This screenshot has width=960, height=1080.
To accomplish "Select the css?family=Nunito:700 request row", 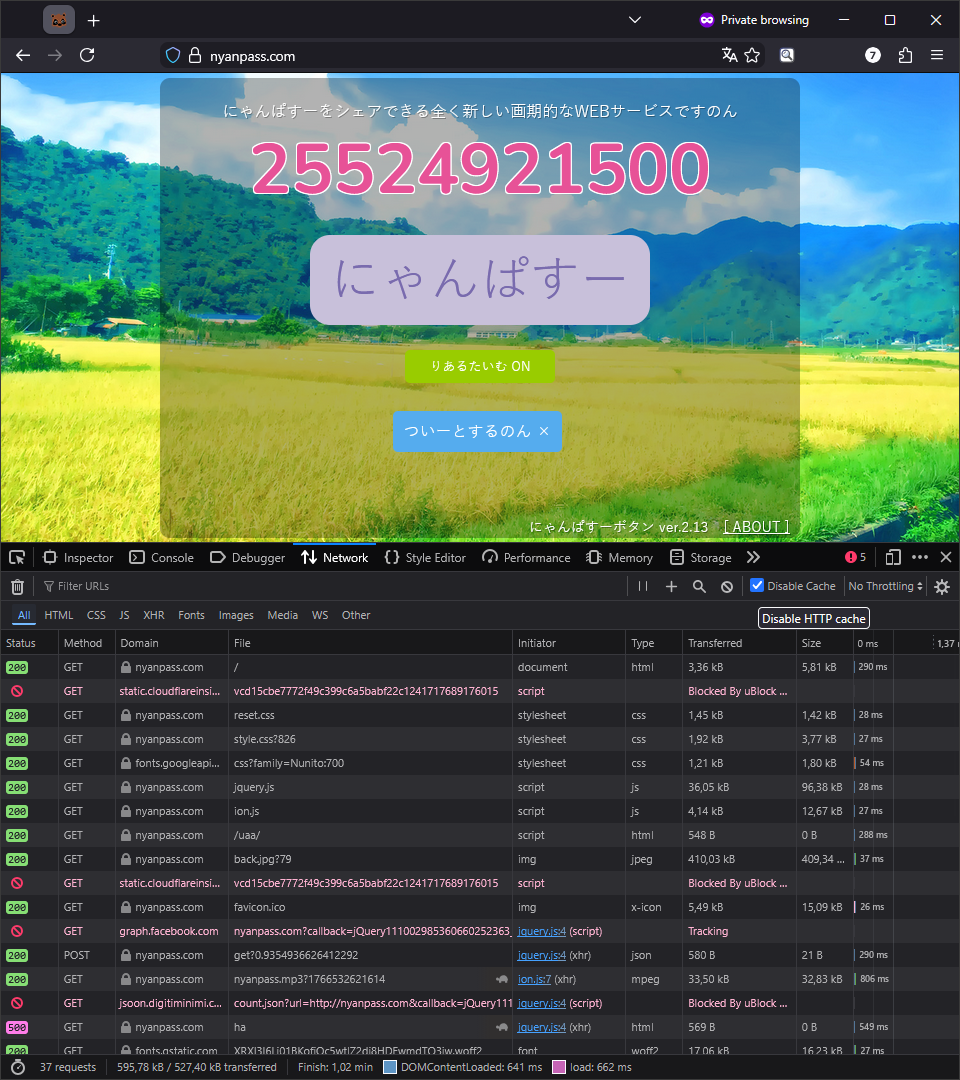I will [x=480, y=763].
